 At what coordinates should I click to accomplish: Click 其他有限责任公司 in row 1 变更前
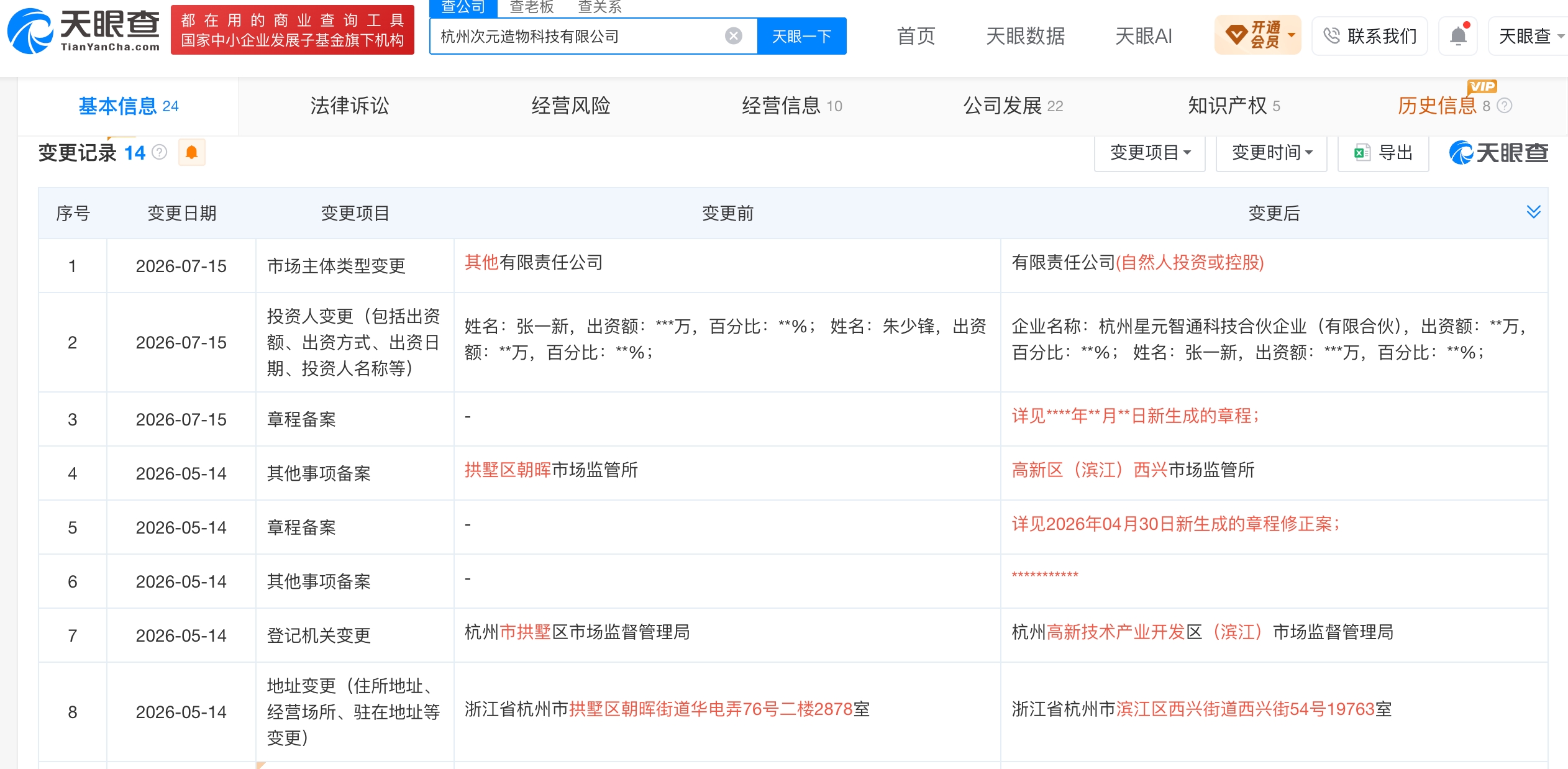534,263
